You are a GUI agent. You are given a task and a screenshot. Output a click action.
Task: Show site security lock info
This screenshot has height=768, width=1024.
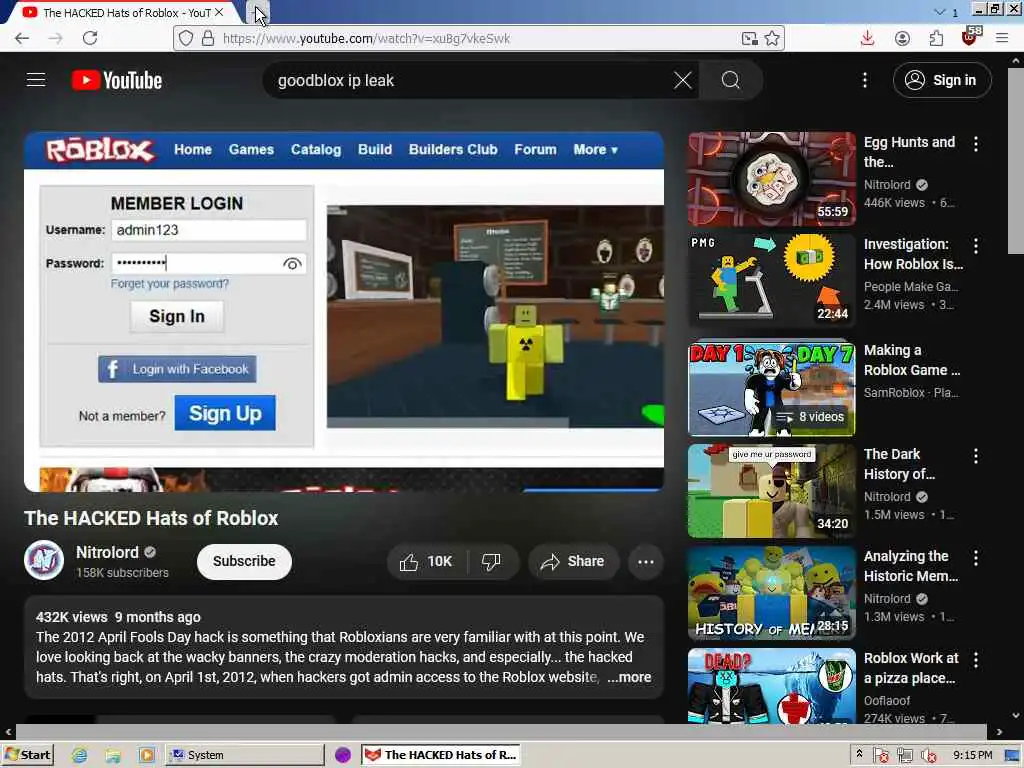[x=208, y=39]
